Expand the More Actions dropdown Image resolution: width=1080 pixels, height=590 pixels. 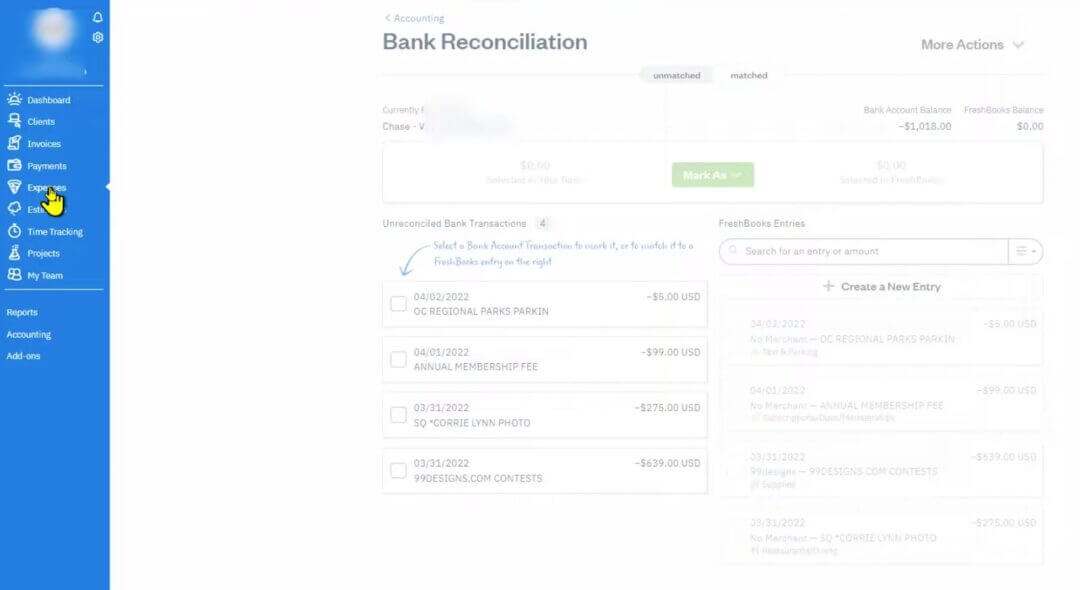coord(972,44)
